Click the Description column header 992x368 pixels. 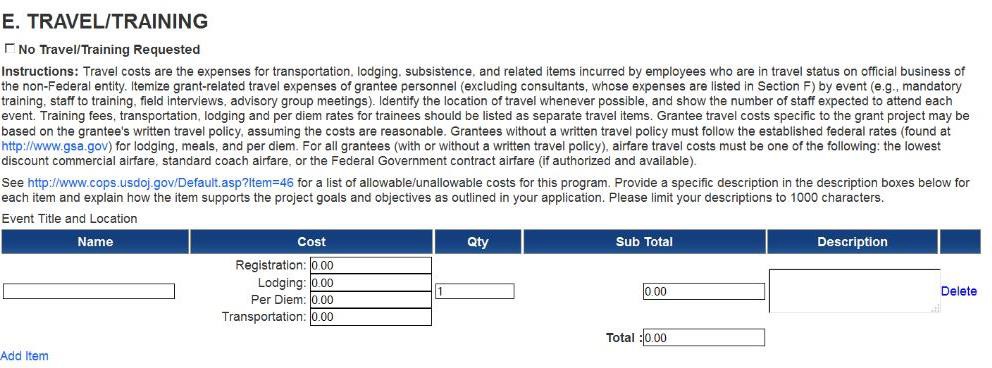(852, 242)
